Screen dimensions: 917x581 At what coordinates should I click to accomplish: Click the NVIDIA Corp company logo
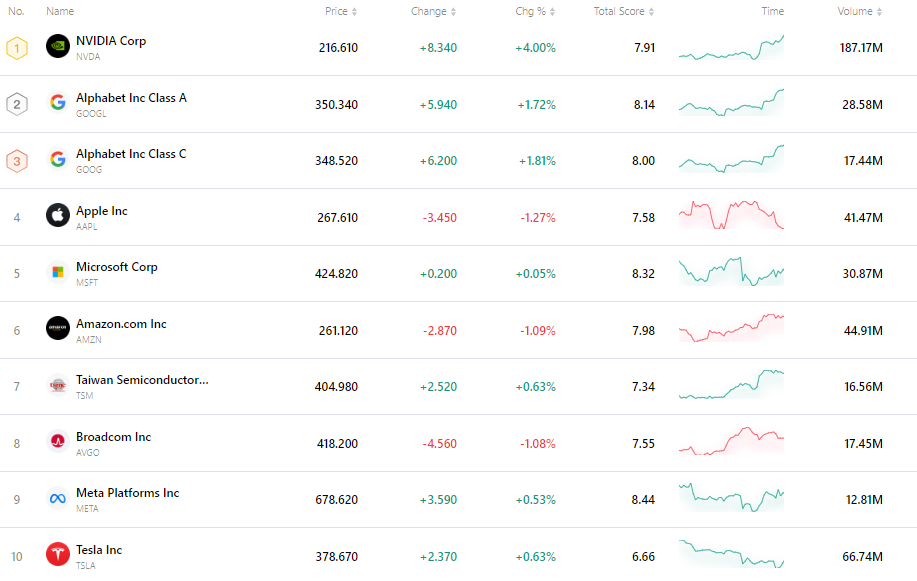pyautogui.click(x=57, y=45)
